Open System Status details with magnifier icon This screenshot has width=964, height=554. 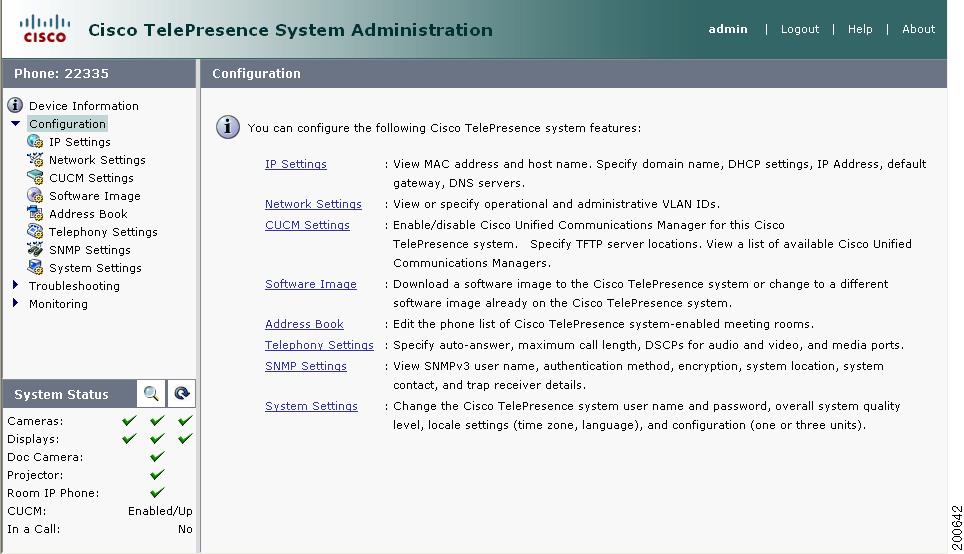coord(151,394)
